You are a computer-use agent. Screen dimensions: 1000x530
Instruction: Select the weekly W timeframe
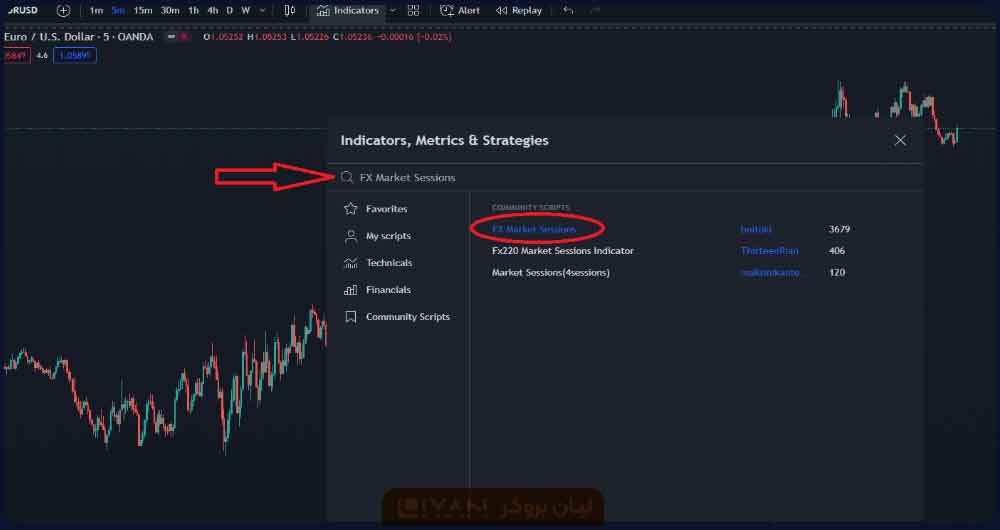(x=246, y=10)
